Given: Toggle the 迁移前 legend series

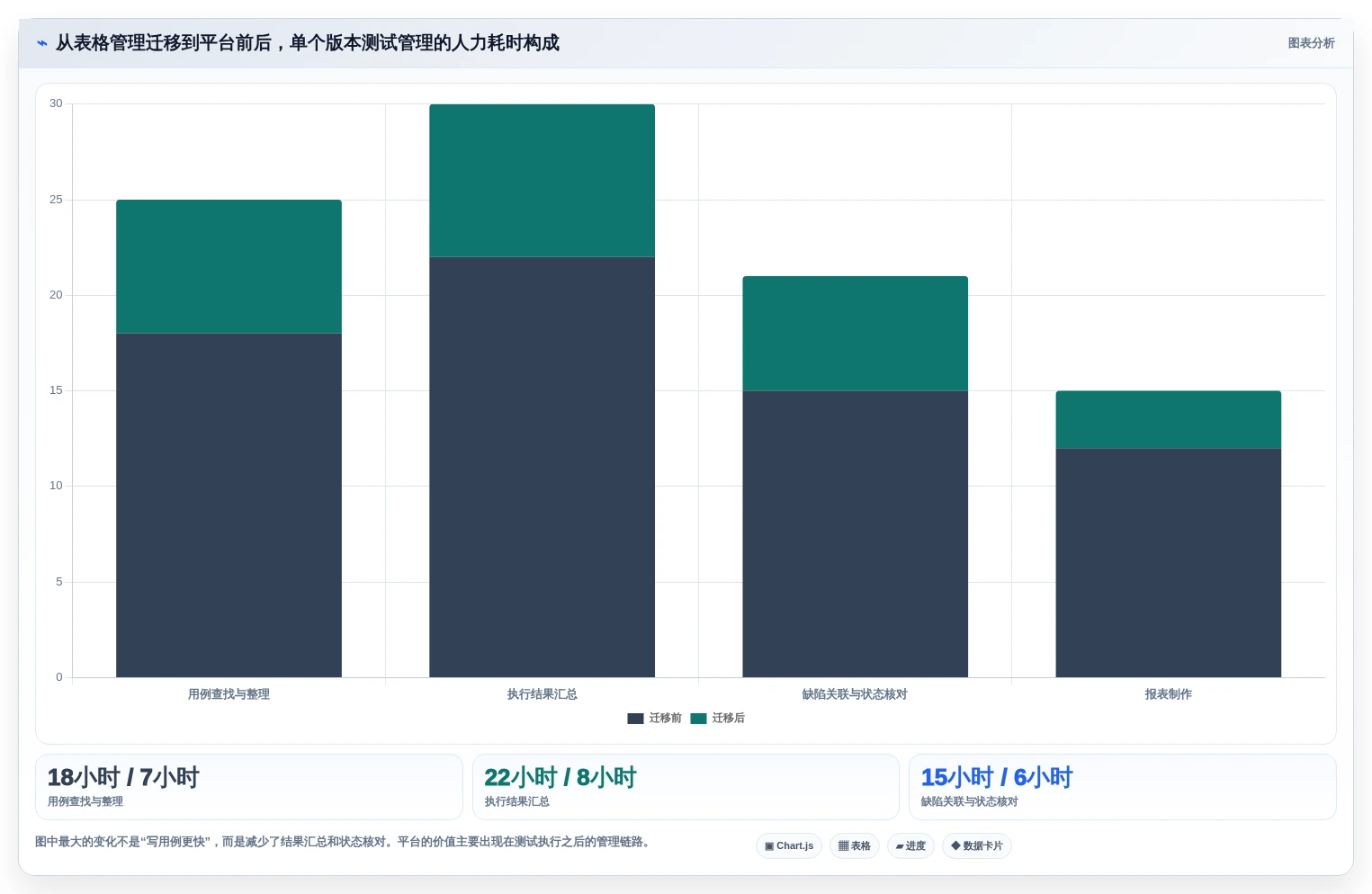Looking at the screenshot, I should pyautogui.click(x=654, y=718).
